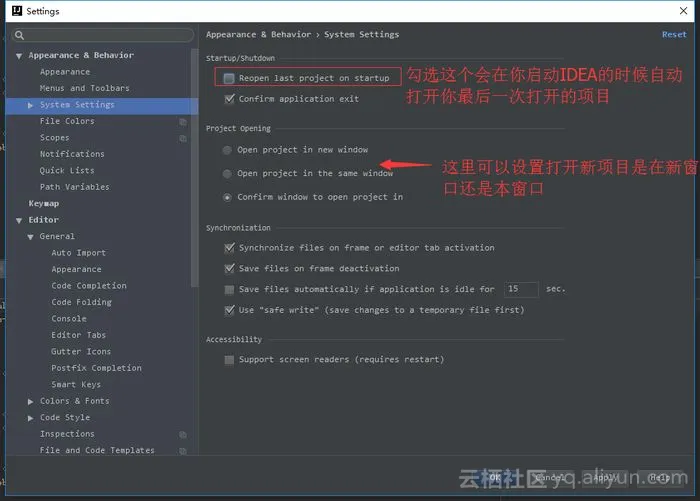The image size is (700, 501).
Task: Close the Settings dialog window
Action: coord(683,11)
